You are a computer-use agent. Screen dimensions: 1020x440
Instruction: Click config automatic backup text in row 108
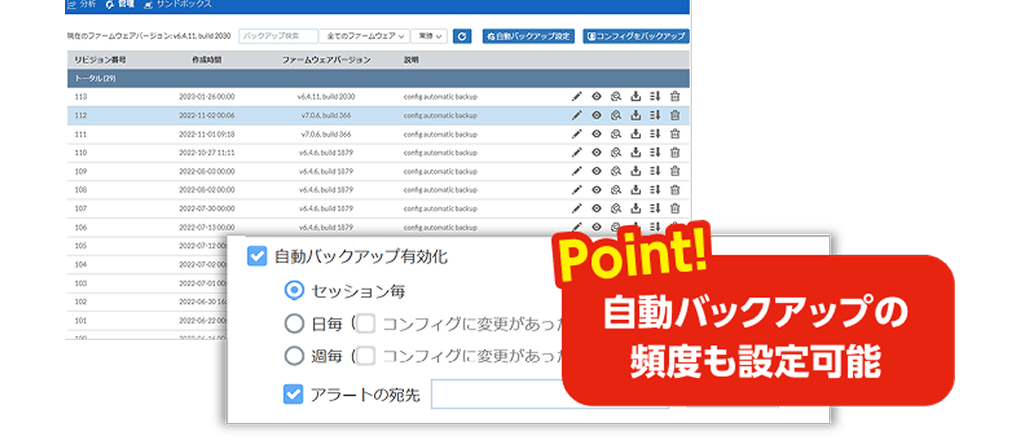pyautogui.click(x=440, y=190)
